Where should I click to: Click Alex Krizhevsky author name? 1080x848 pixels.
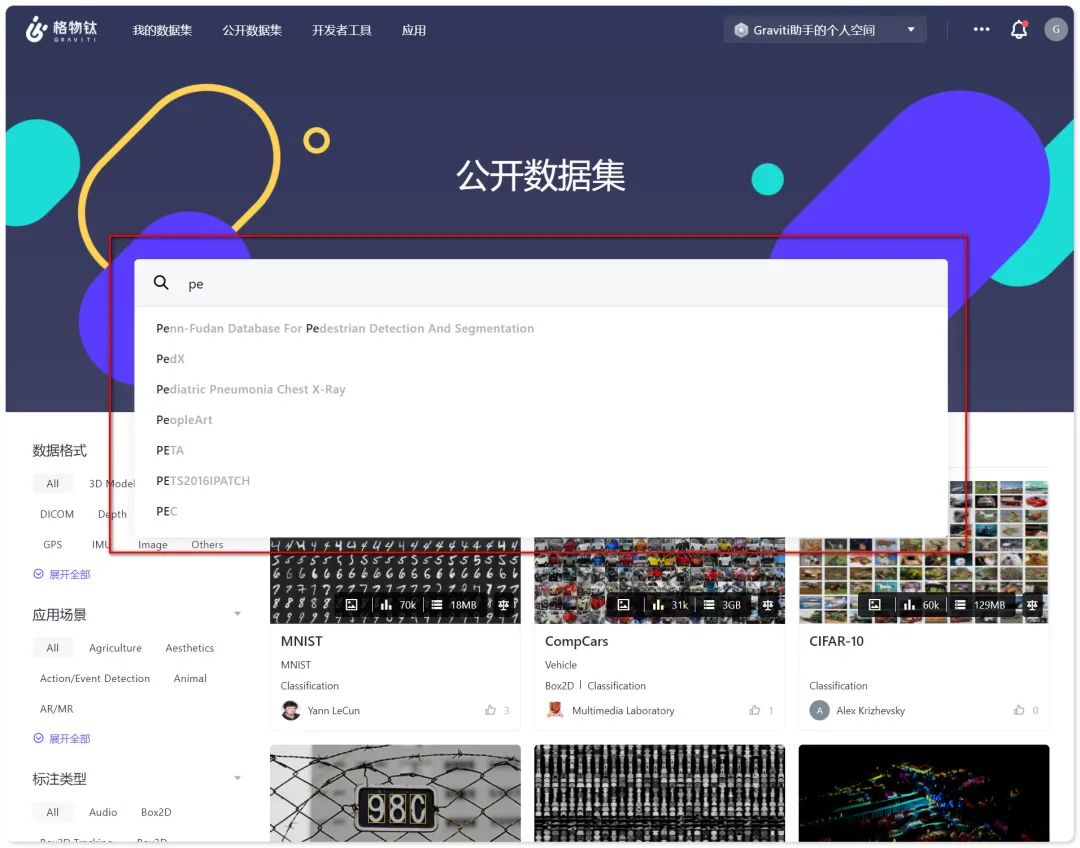[871, 710]
